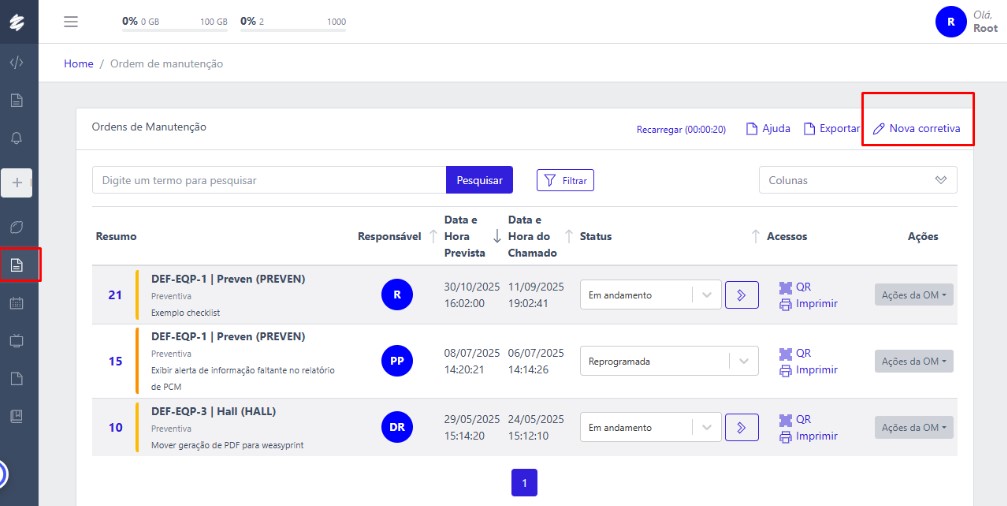Click the advance arrow button for order 10
The width and height of the screenshot is (1007, 506).
(x=741, y=427)
